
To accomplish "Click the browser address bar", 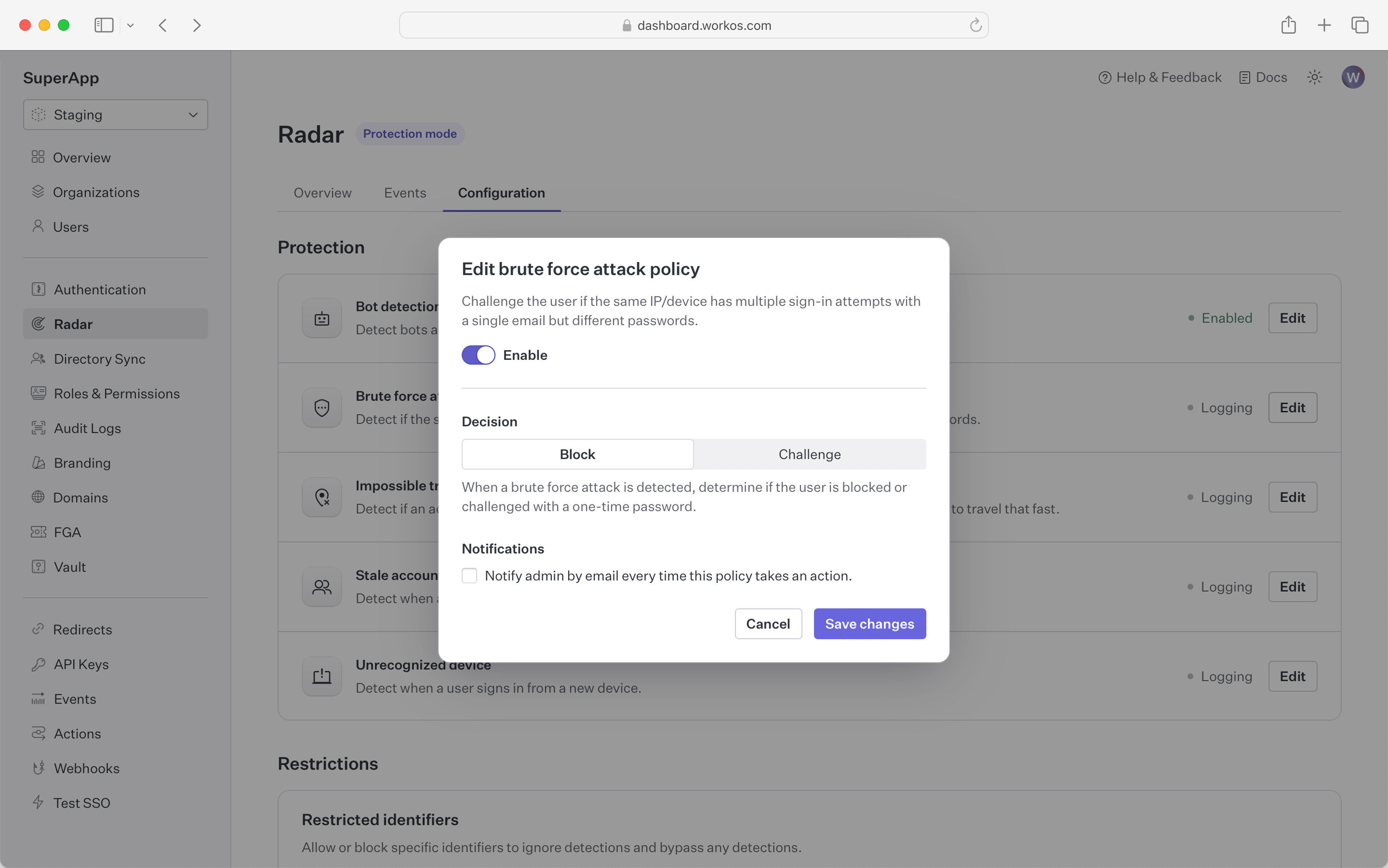I will click(693, 25).
